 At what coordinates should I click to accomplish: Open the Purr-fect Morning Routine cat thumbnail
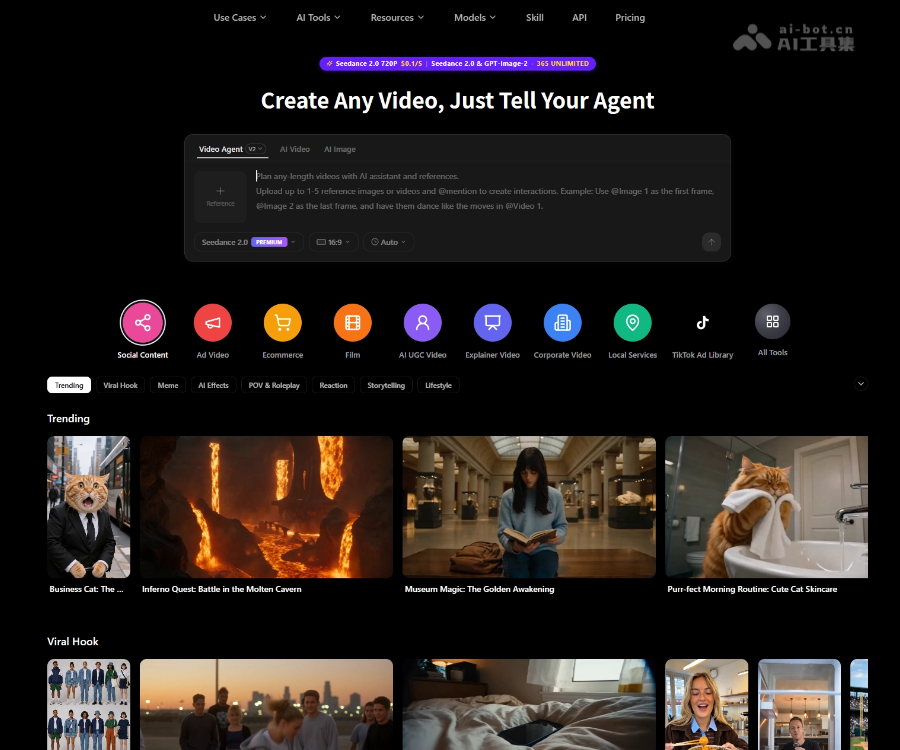click(766, 507)
